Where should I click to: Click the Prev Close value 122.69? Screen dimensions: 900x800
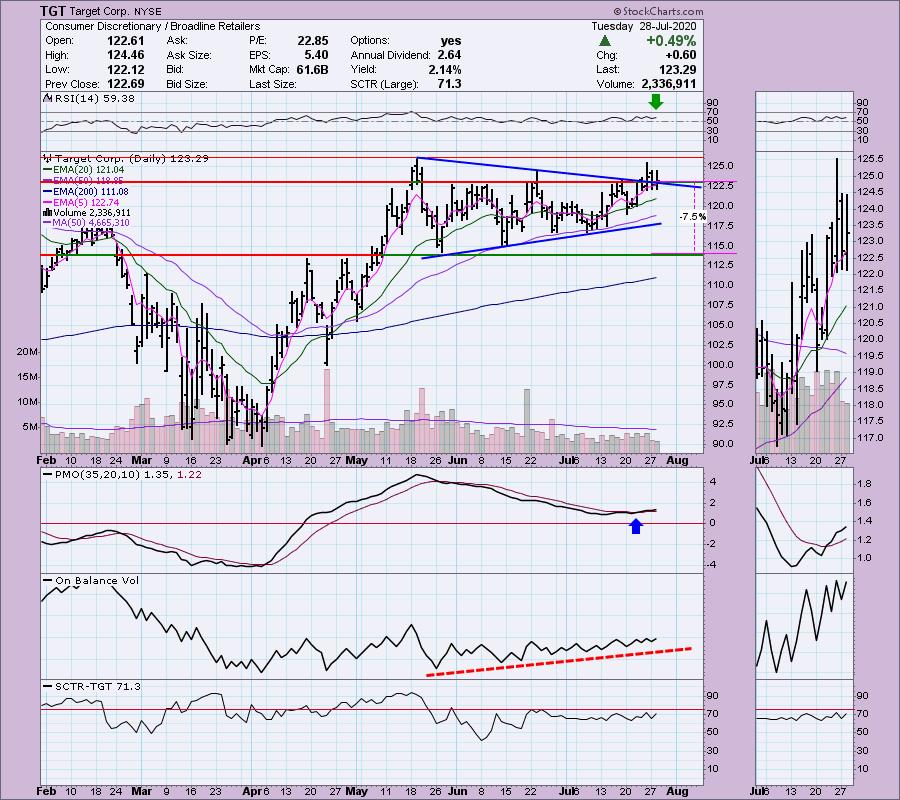(126, 84)
